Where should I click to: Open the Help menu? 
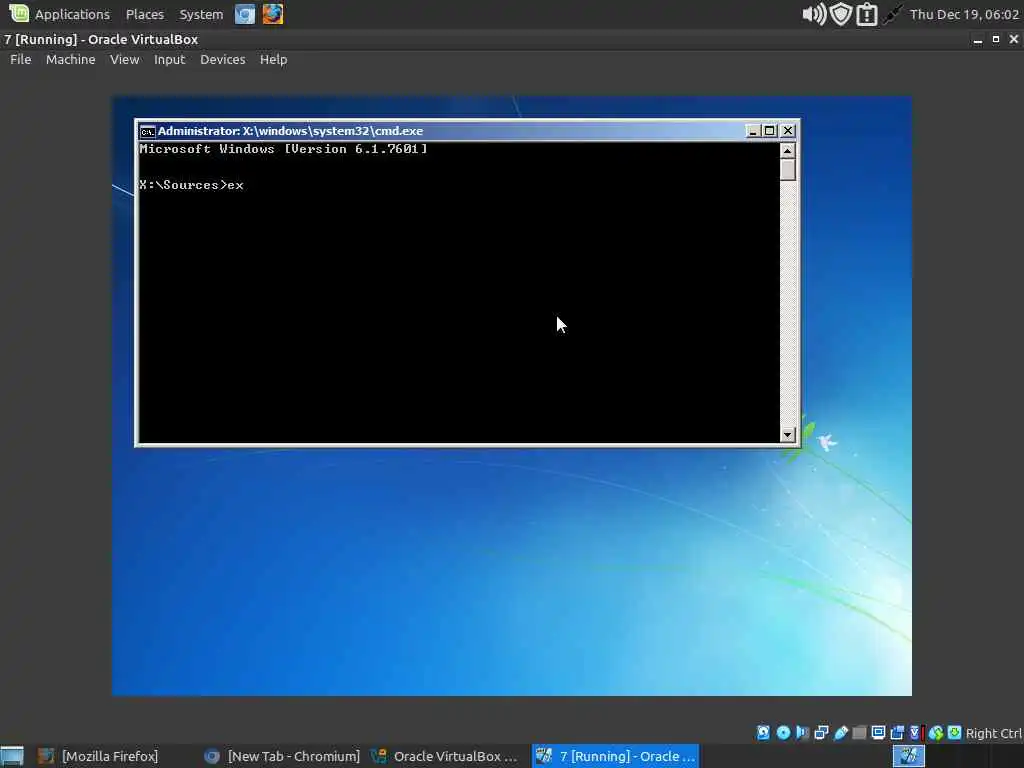(x=273, y=59)
